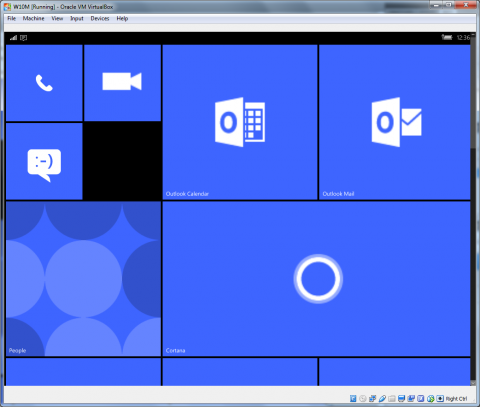Open the People tile
The height and width of the screenshot is (407, 480).
(x=83, y=279)
